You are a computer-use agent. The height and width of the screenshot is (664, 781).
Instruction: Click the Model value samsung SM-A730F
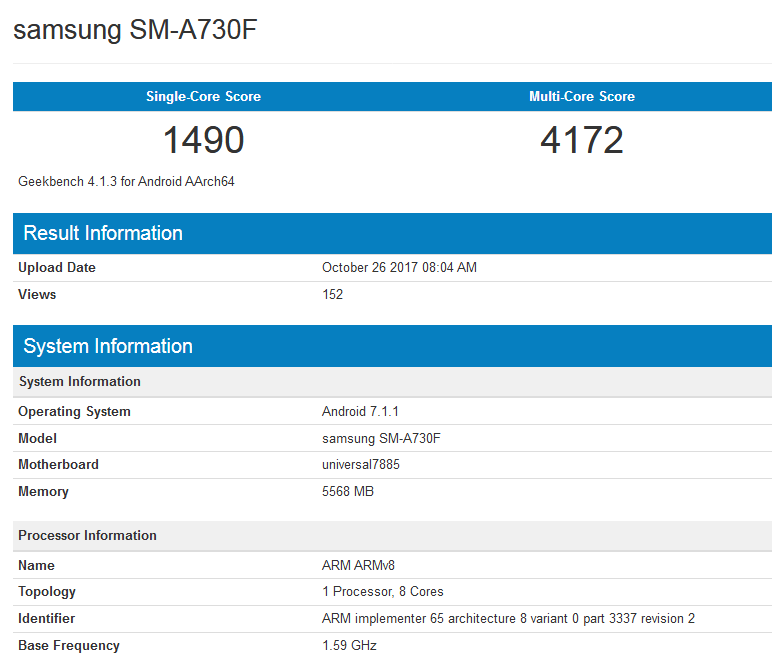(x=381, y=438)
